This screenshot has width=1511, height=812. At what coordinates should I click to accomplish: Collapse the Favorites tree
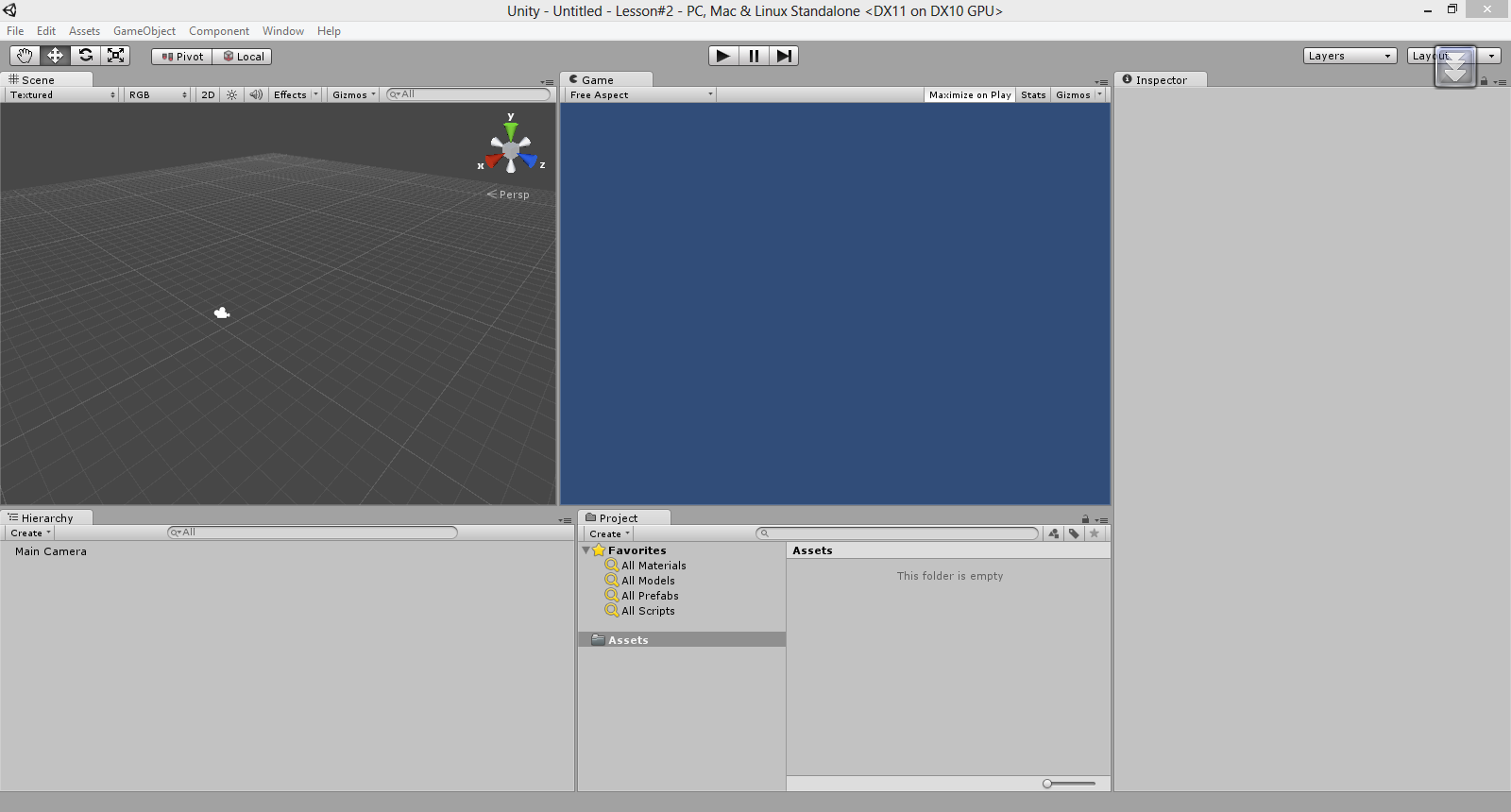(x=586, y=550)
